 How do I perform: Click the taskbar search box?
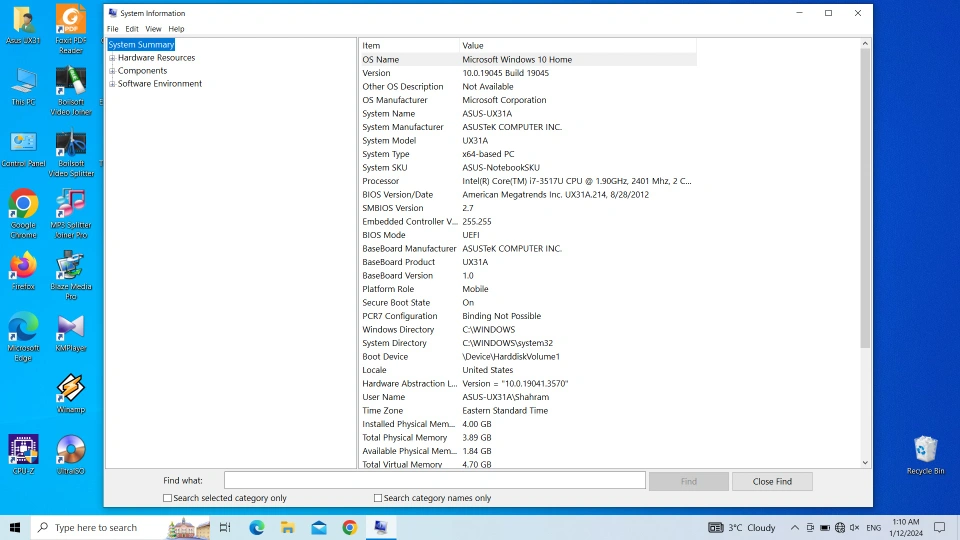(119, 527)
